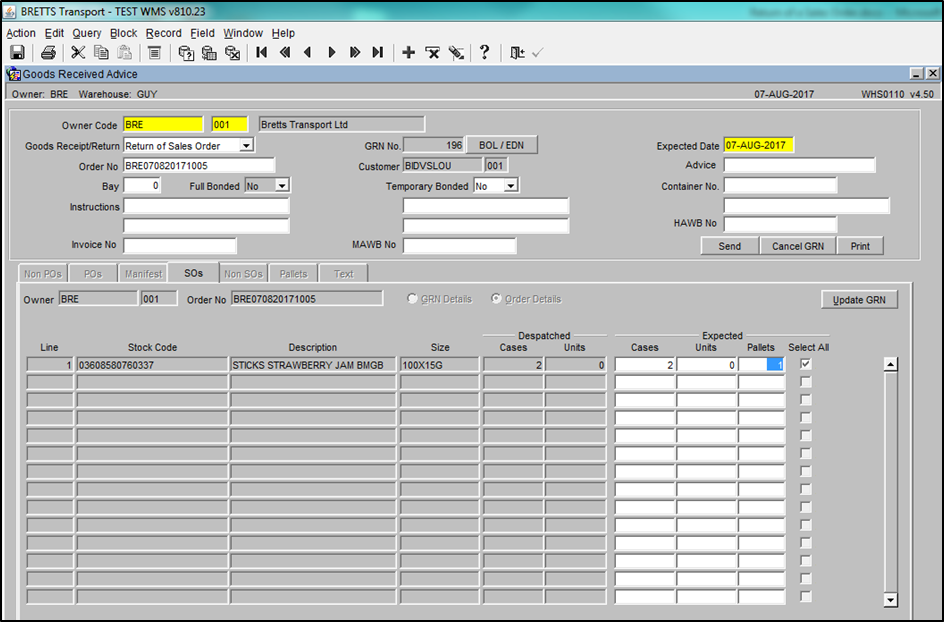Open the Query menu

[87, 33]
